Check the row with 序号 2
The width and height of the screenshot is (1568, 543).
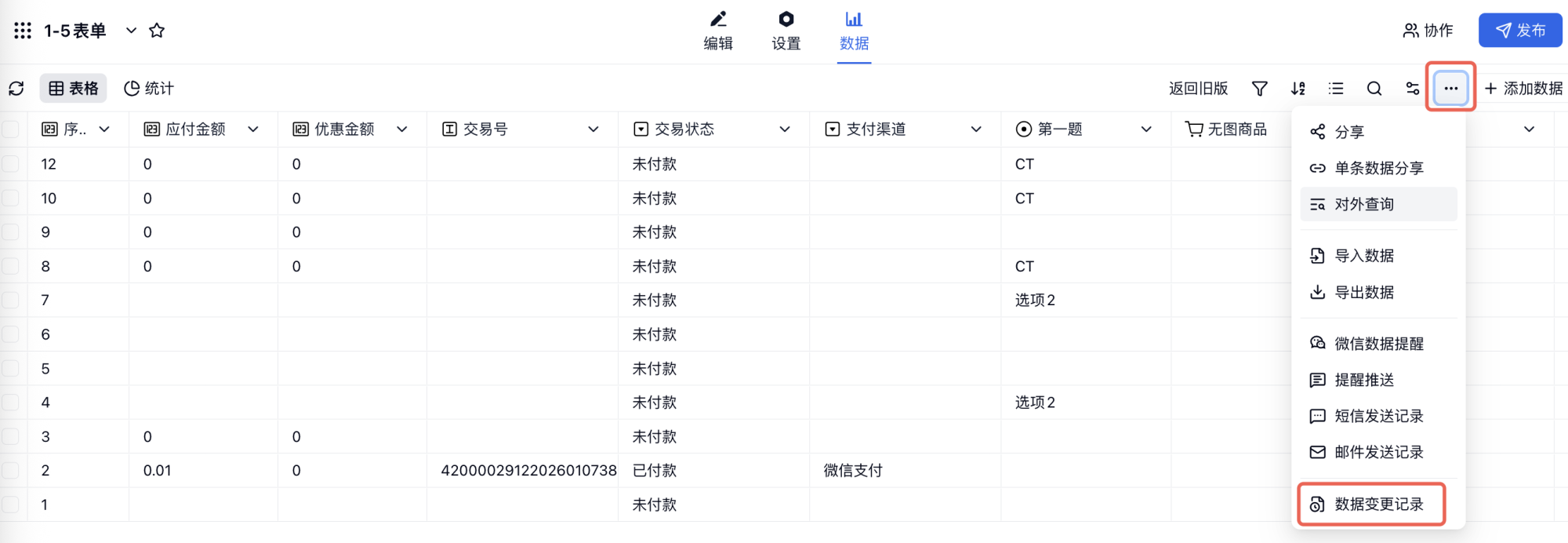(x=11, y=470)
